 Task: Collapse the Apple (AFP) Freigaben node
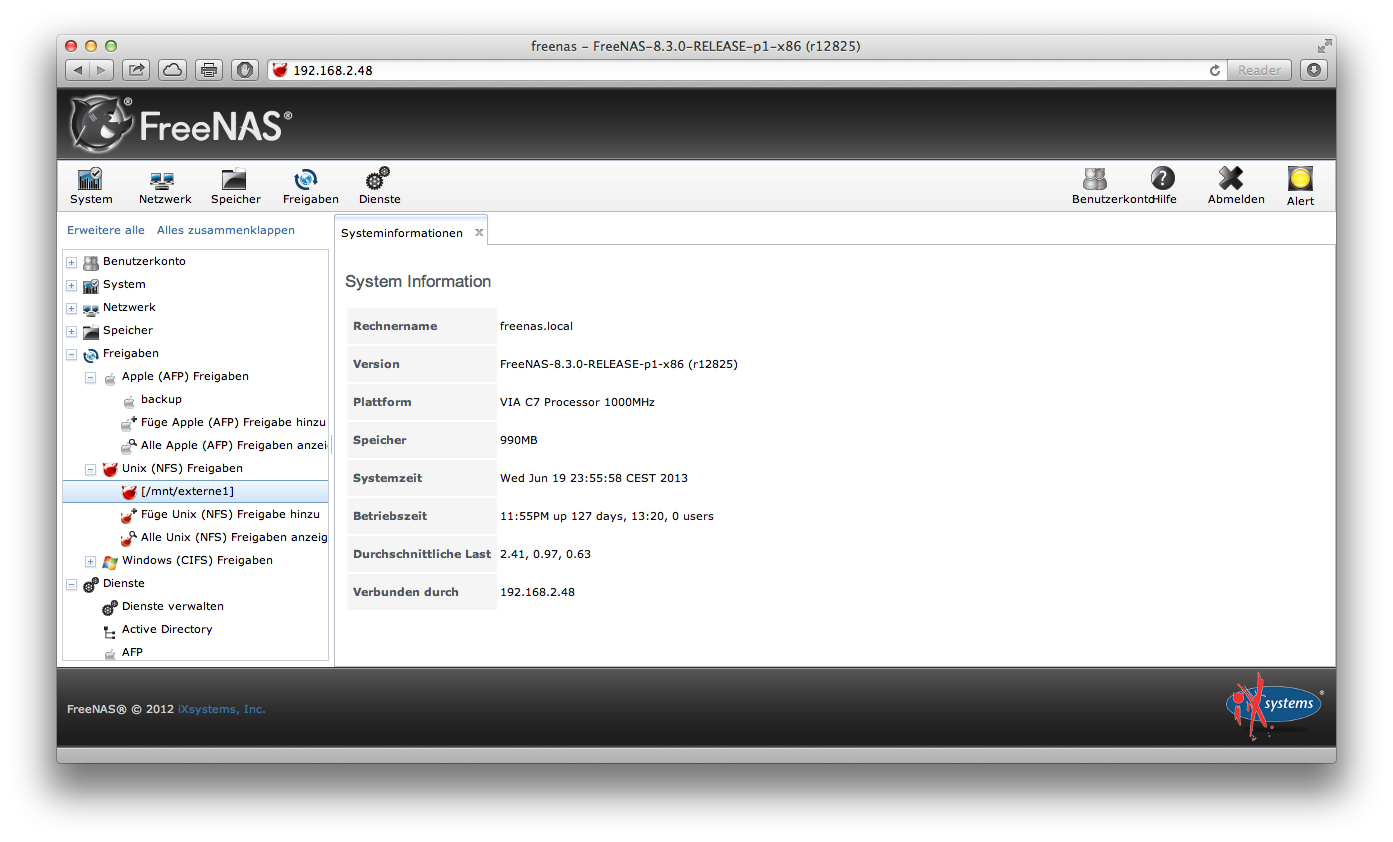[91, 378]
